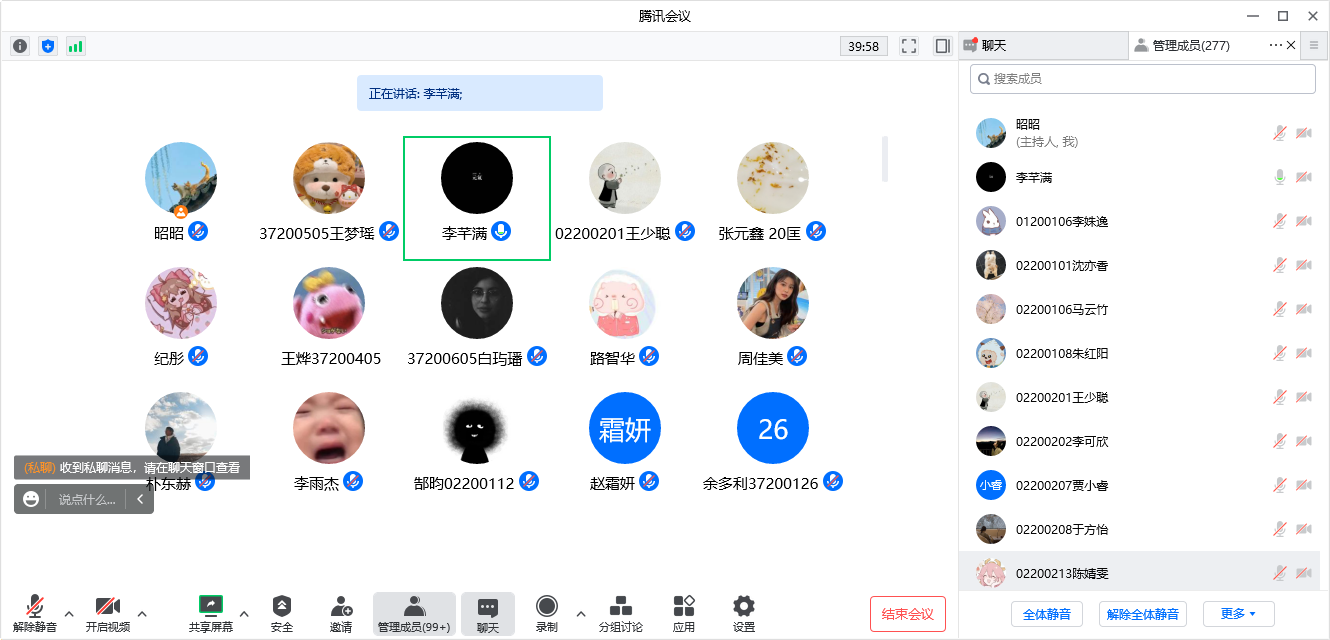Open the Settings gear icon
The image size is (1330, 640).
743,614
